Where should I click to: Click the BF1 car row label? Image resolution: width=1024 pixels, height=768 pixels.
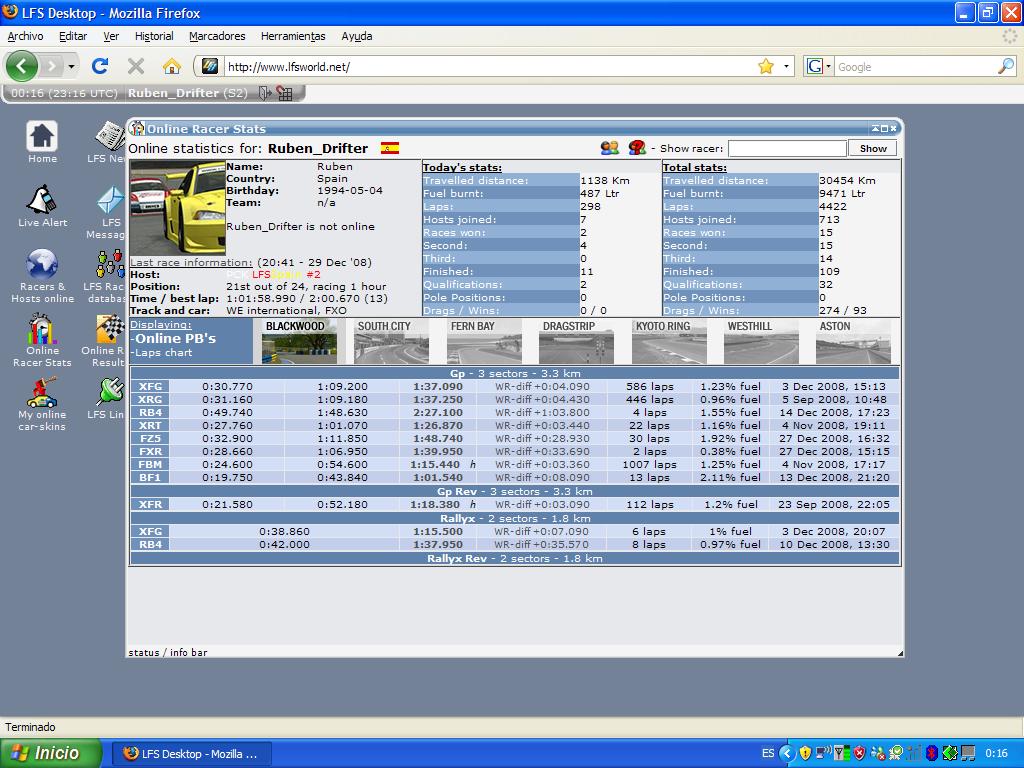tap(150, 477)
